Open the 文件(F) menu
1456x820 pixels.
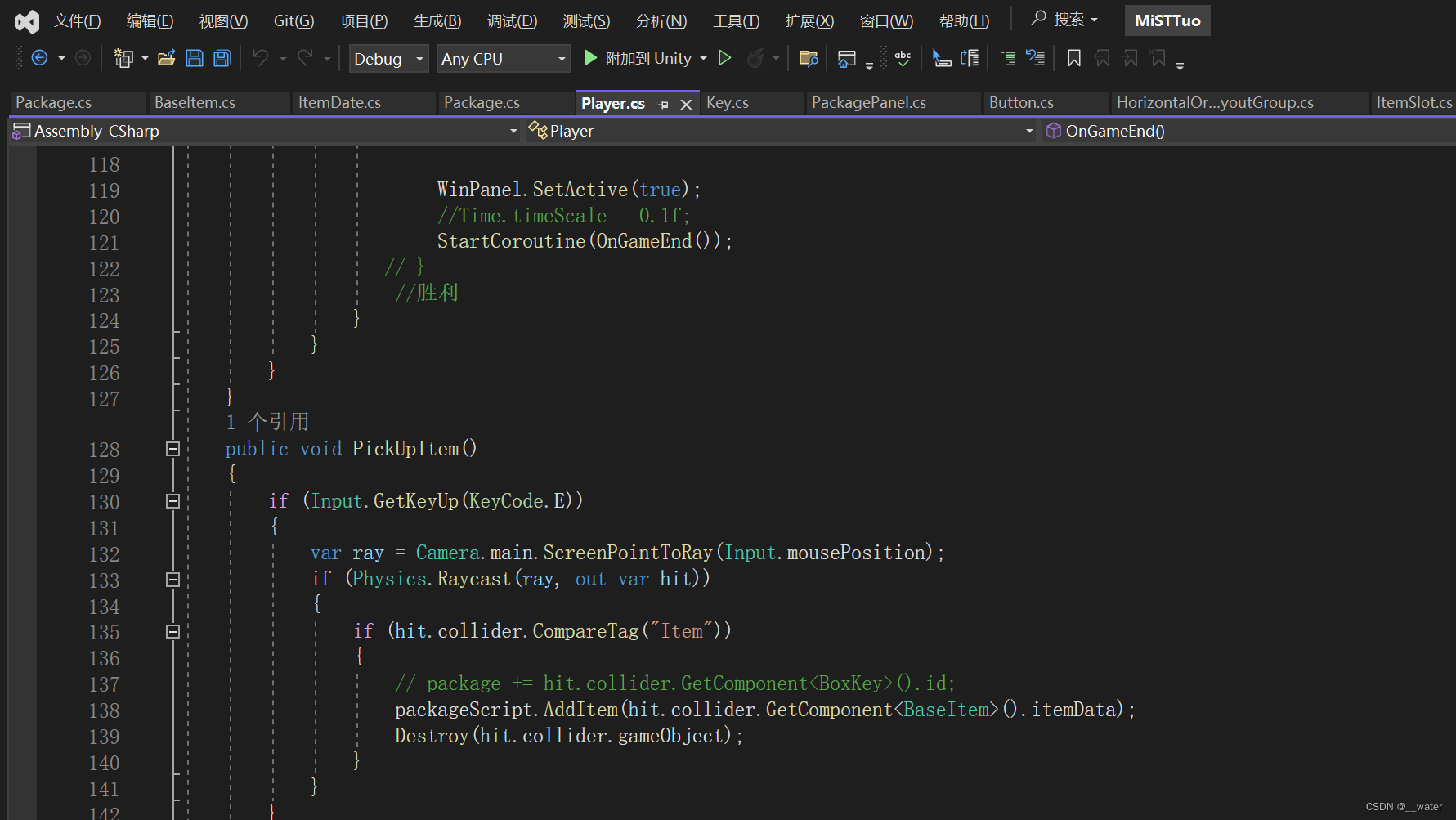(77, 21)
